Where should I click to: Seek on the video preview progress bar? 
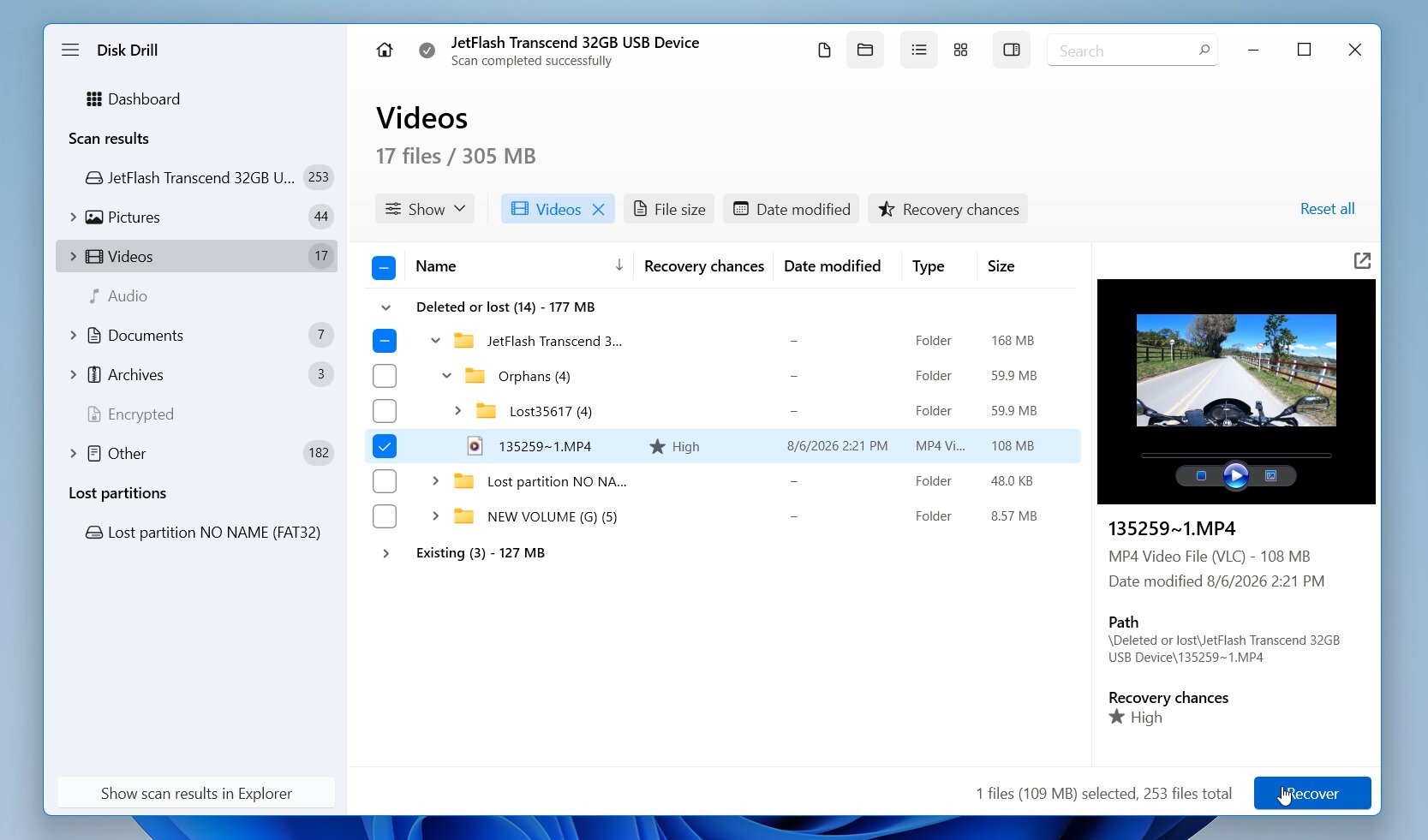tap(1236, 455)
